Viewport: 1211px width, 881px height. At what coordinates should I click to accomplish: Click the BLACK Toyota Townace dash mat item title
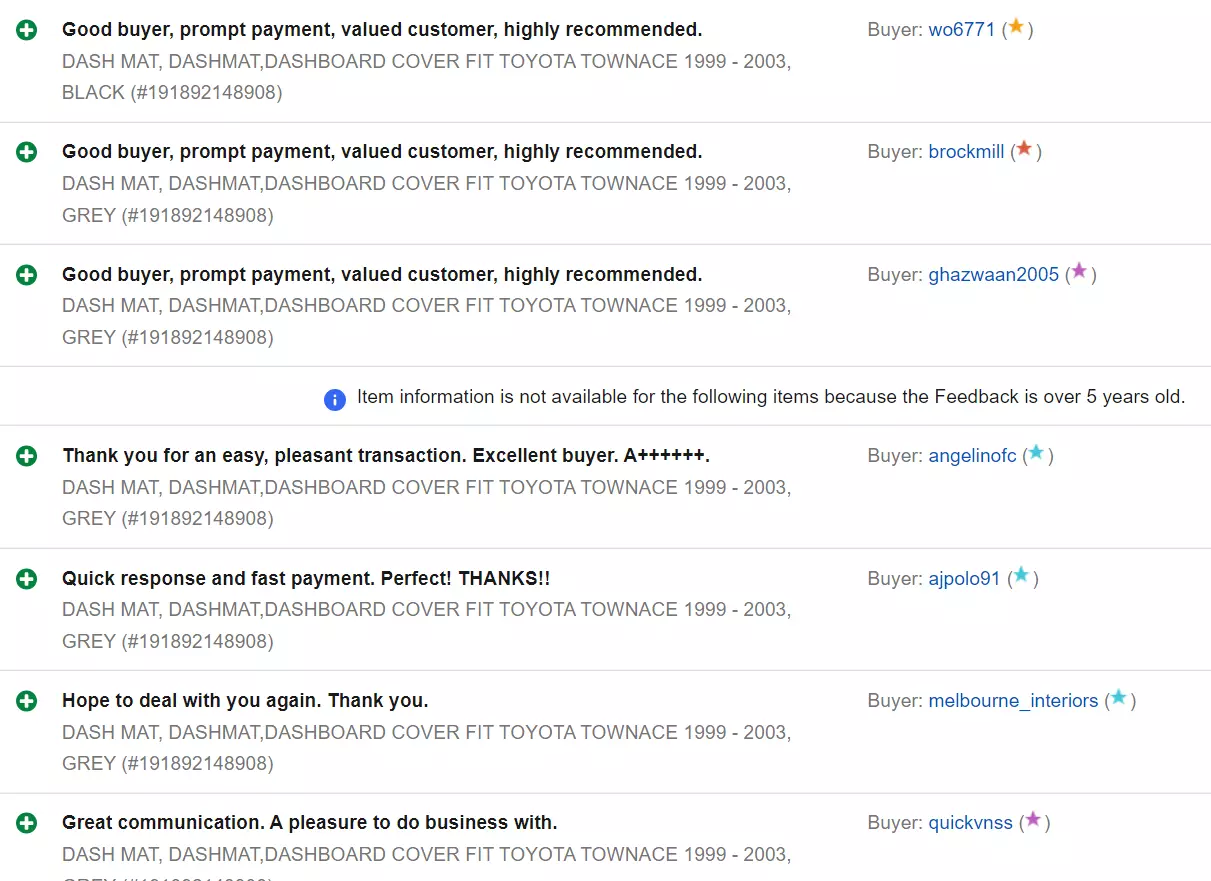point(426,77)
